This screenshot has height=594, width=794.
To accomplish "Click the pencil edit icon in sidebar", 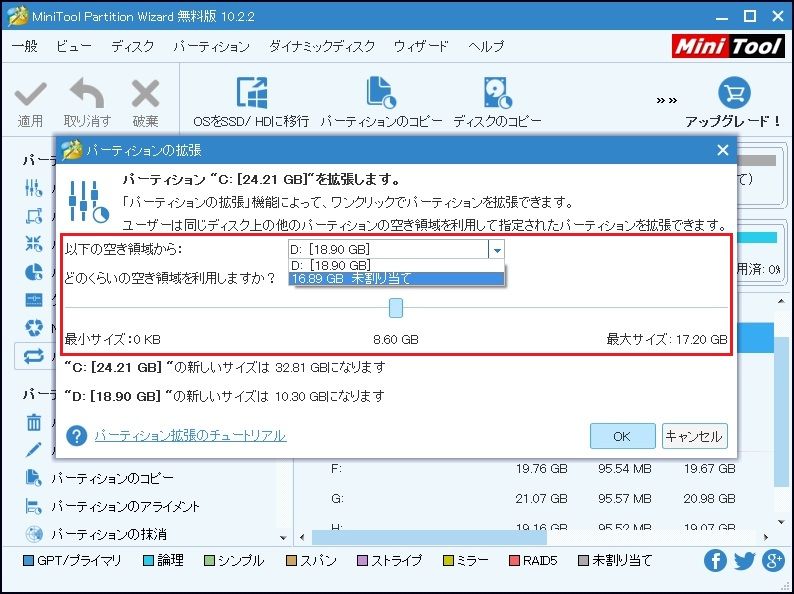I will tap(33, 450).
